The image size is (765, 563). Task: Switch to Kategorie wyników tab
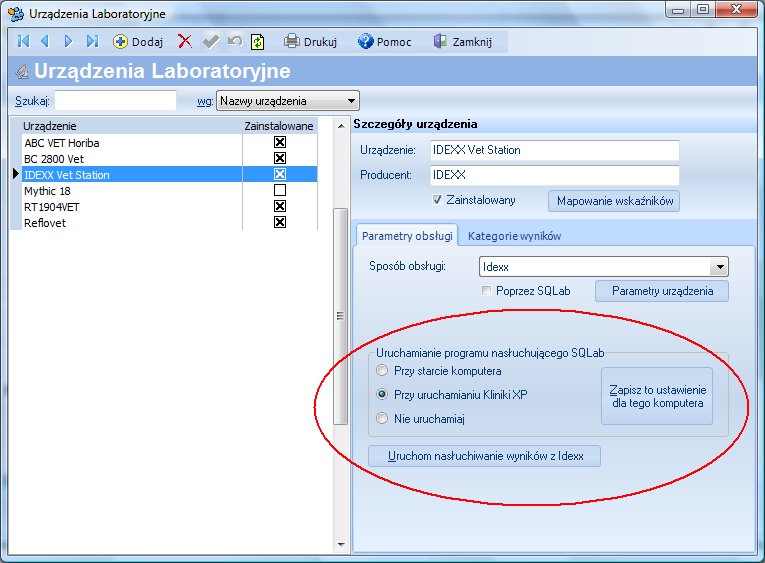point(514,236)
